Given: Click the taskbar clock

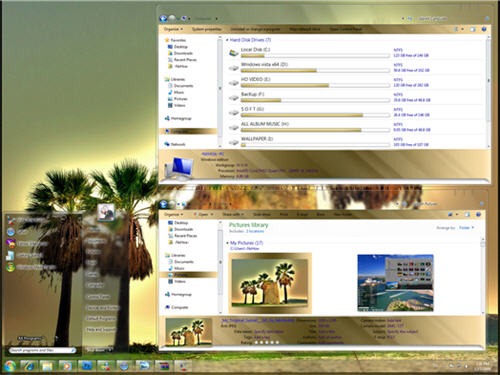Looking at the screenshot, I should coord(482,365).
